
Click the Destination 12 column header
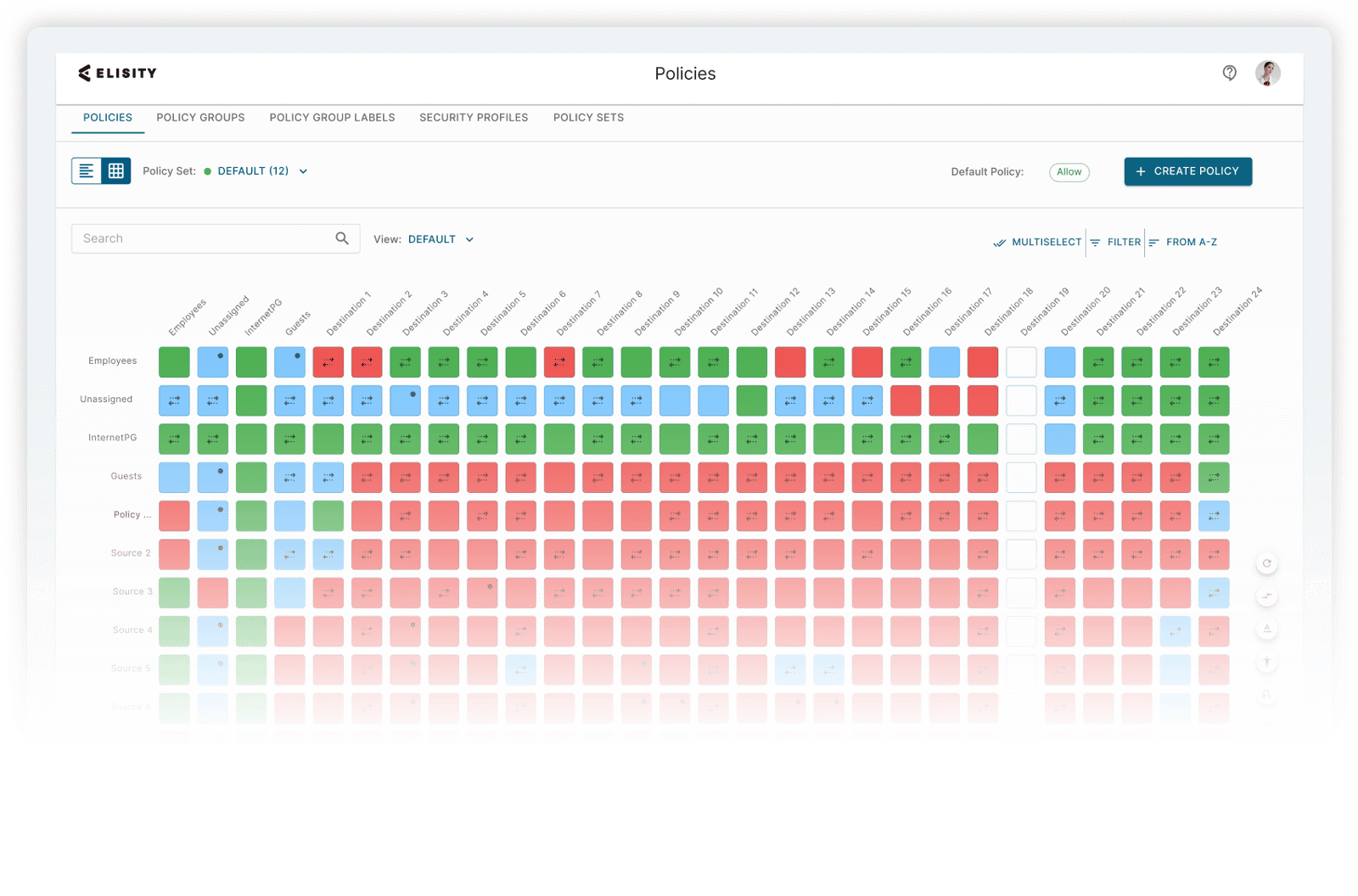tap(775, 311)
